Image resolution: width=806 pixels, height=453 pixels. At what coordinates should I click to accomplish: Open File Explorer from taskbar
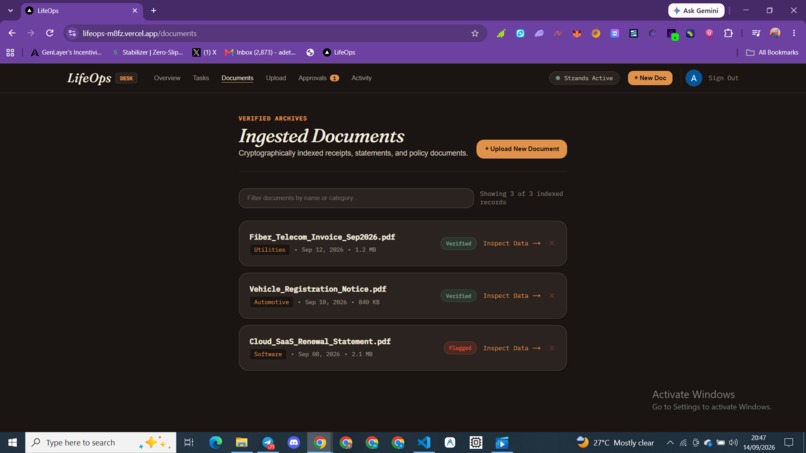242,442
